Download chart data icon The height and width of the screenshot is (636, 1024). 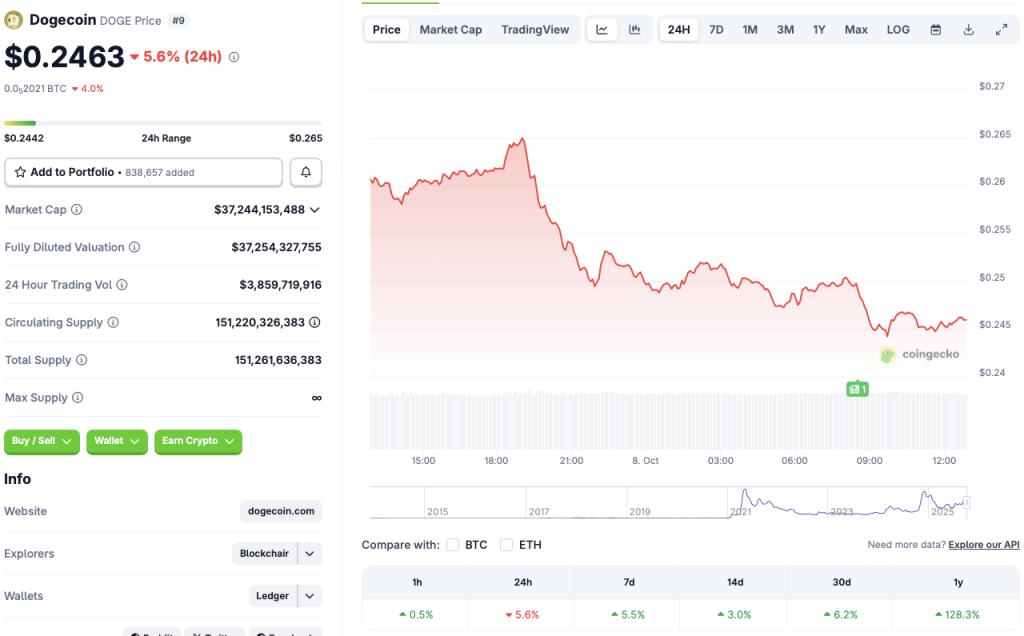coord(969,30)
